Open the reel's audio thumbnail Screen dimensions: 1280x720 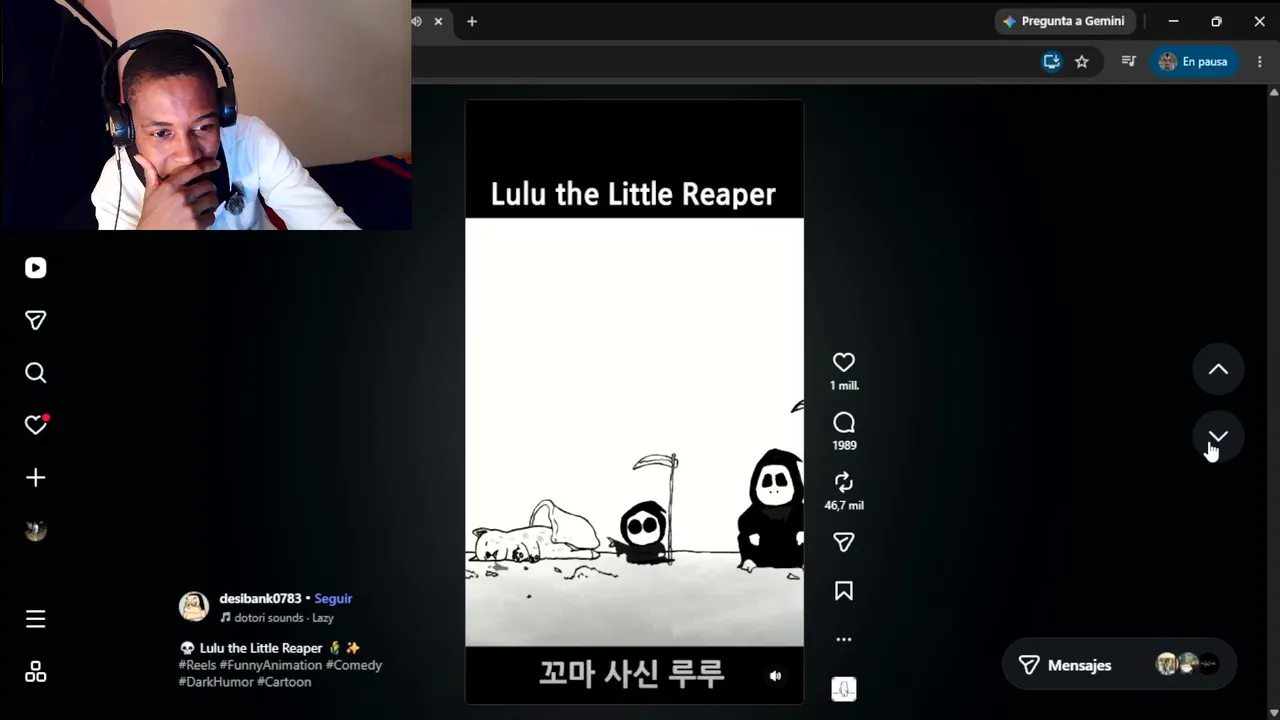[x=844, y=689]
